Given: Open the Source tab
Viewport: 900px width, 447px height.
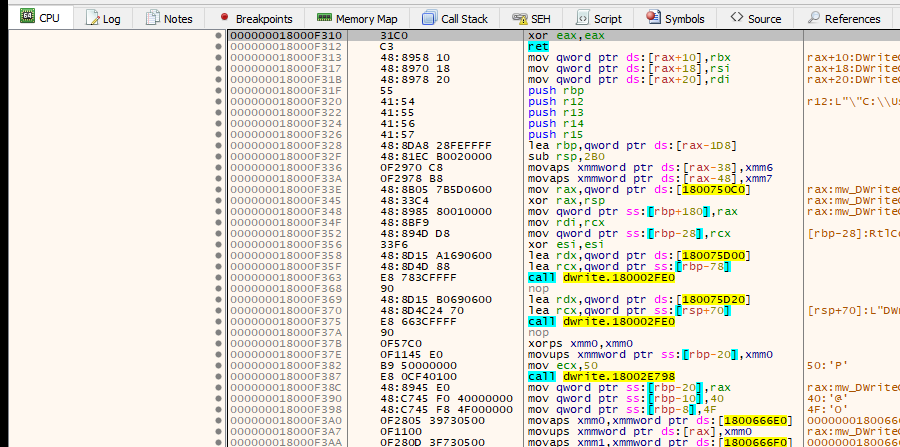Looking at the screenshot, I should click(755, 18).
